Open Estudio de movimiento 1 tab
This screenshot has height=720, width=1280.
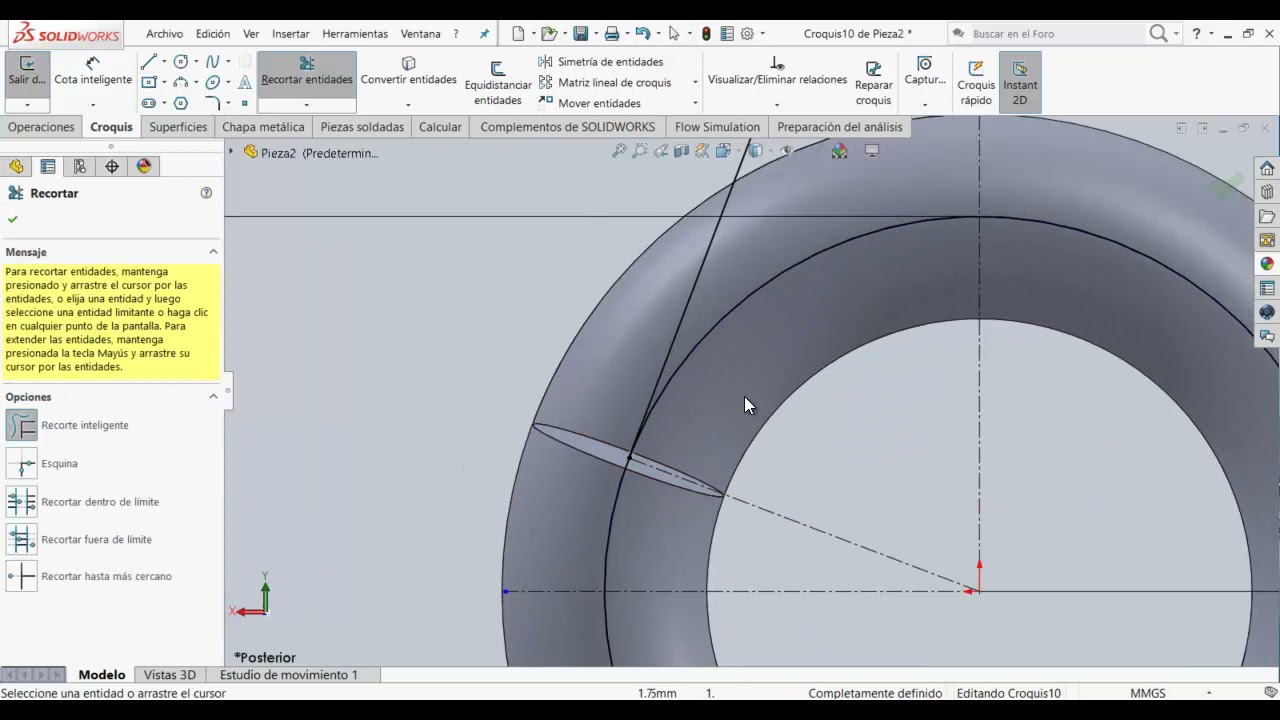(x=288, y=675)
